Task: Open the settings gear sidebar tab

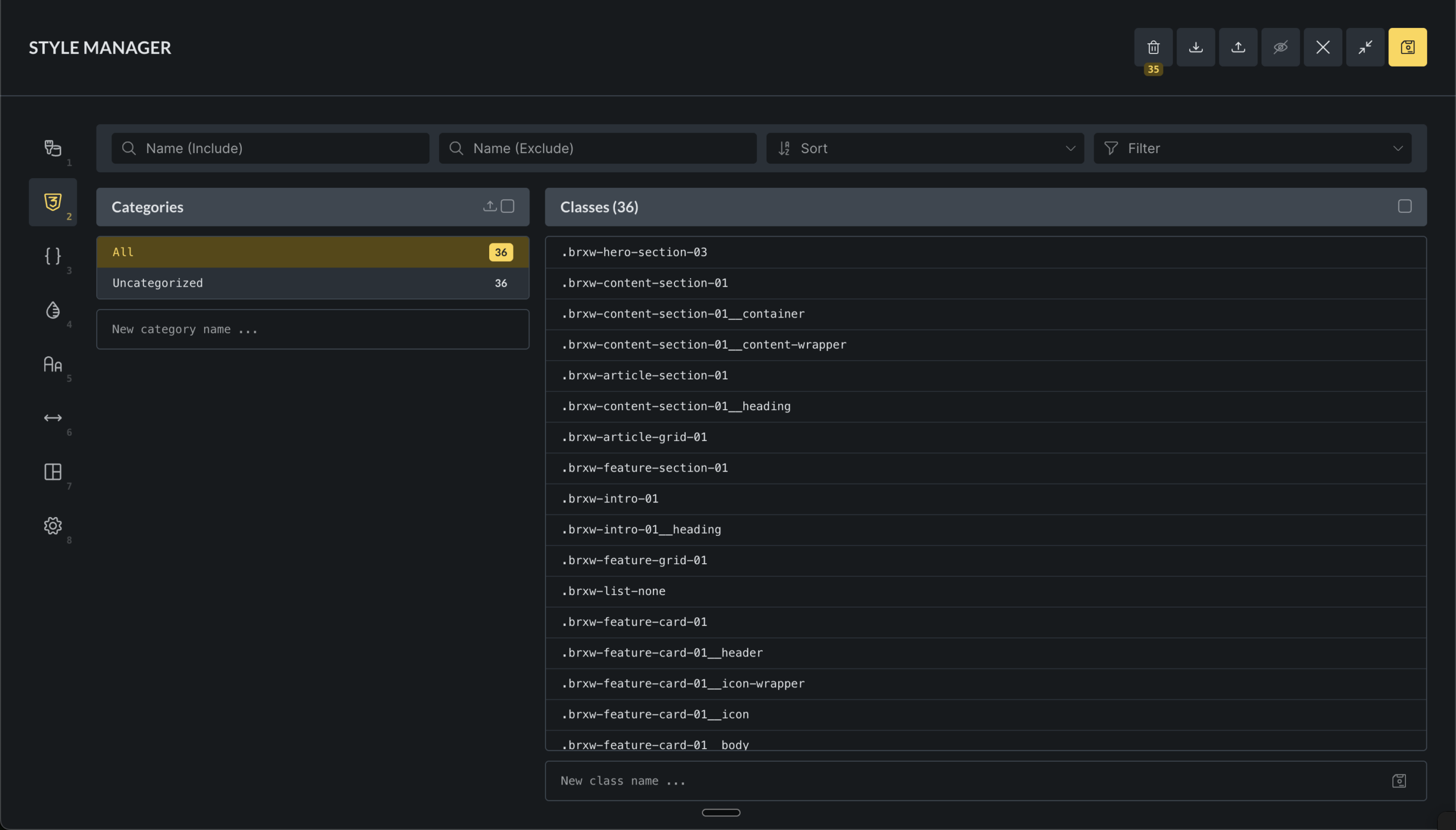Action: coord(52,526)
